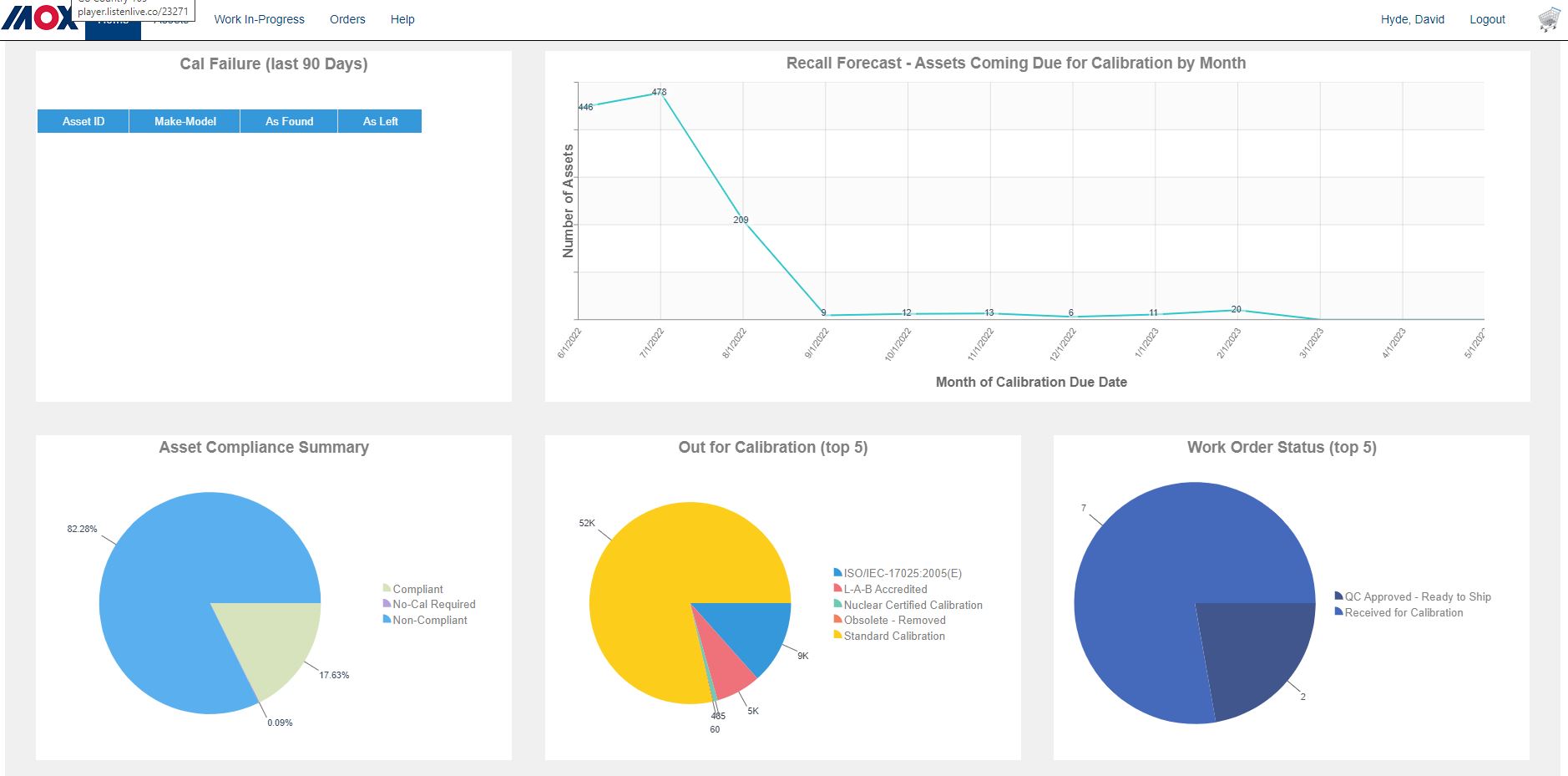
Task: Open the Help menu
Action: tap(402, 19)
